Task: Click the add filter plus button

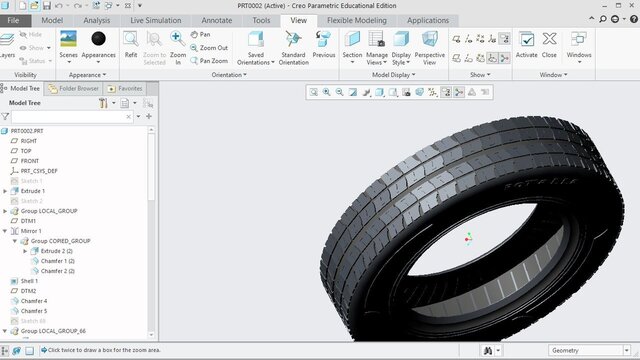Action: (x=149, y=117)
